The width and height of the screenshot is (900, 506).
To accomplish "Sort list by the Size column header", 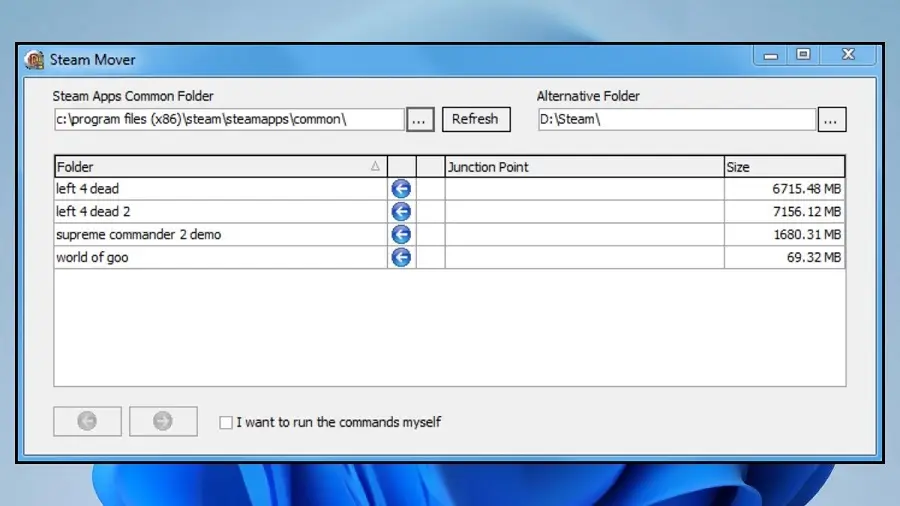I will [x=784, y=167].
